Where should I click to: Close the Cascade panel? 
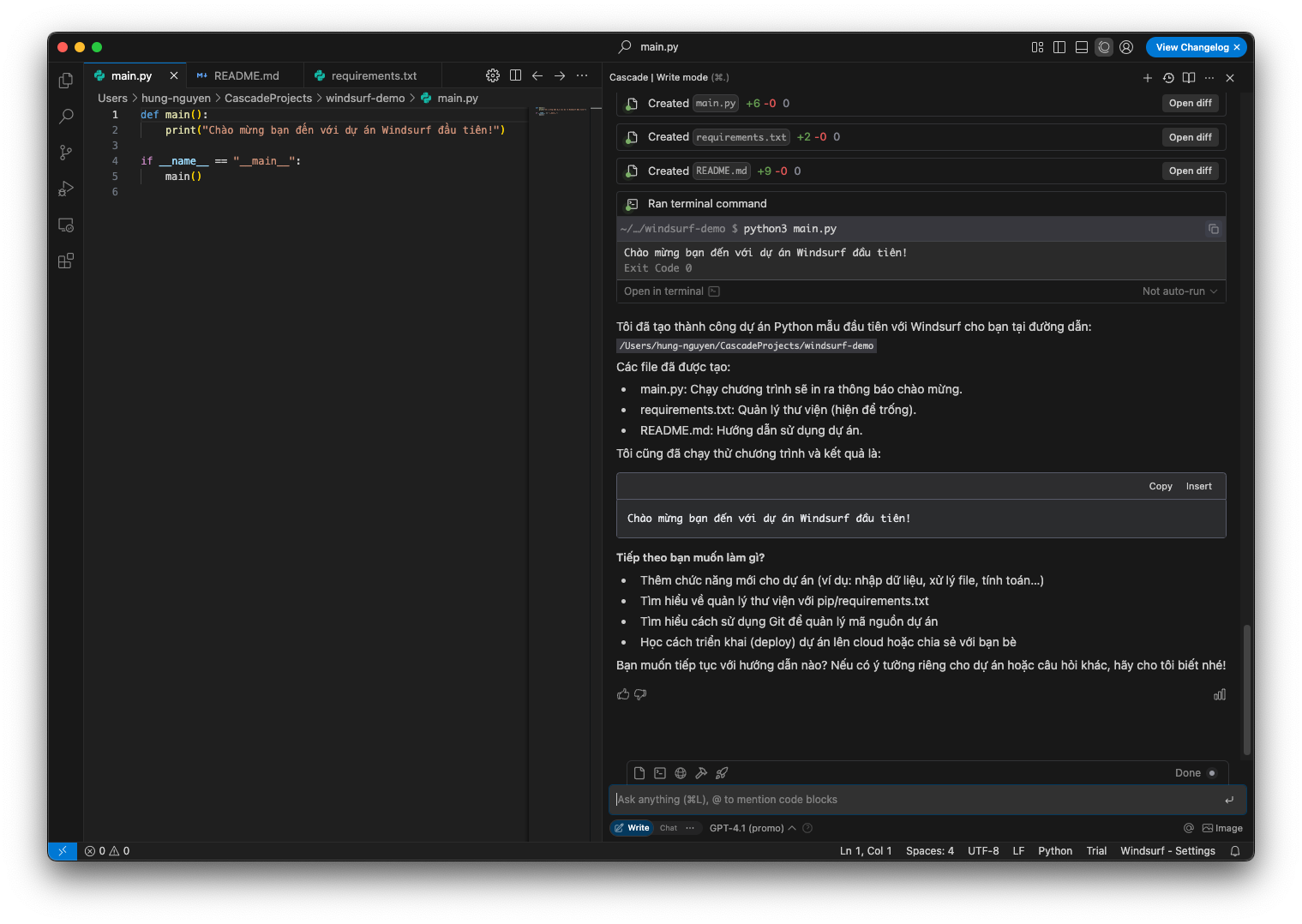[1230, 78]
